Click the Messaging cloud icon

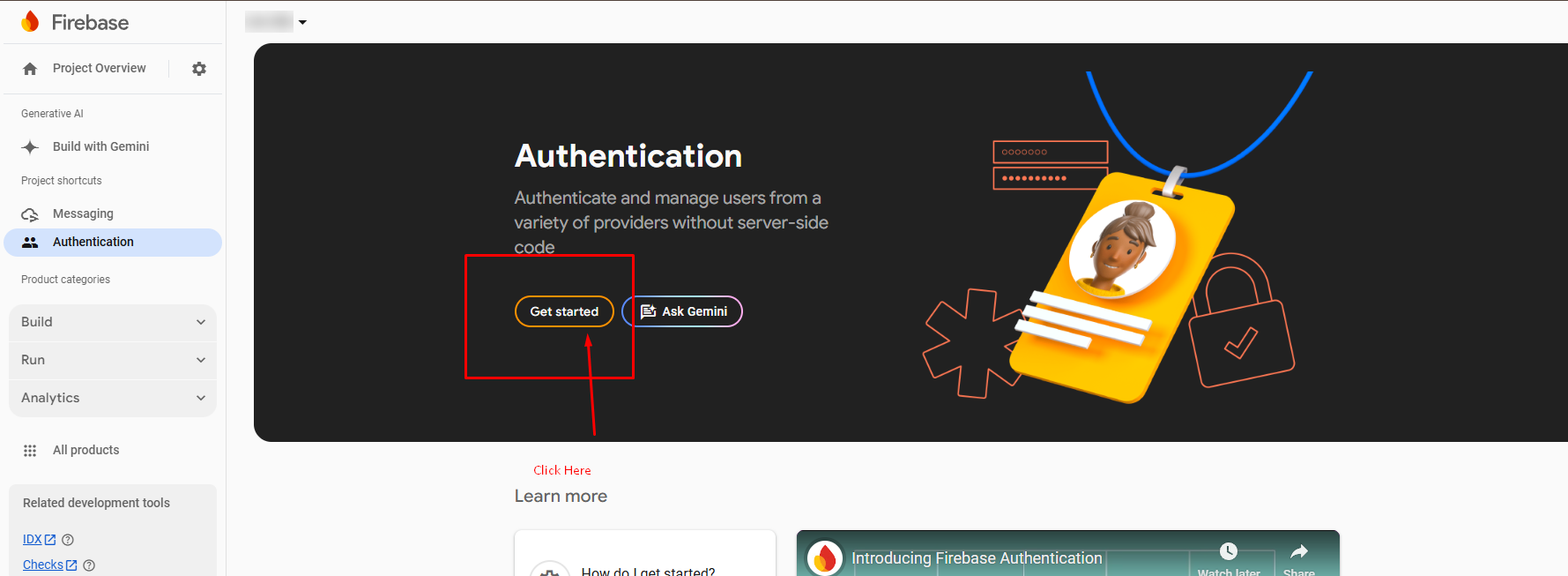click(30, 214)
